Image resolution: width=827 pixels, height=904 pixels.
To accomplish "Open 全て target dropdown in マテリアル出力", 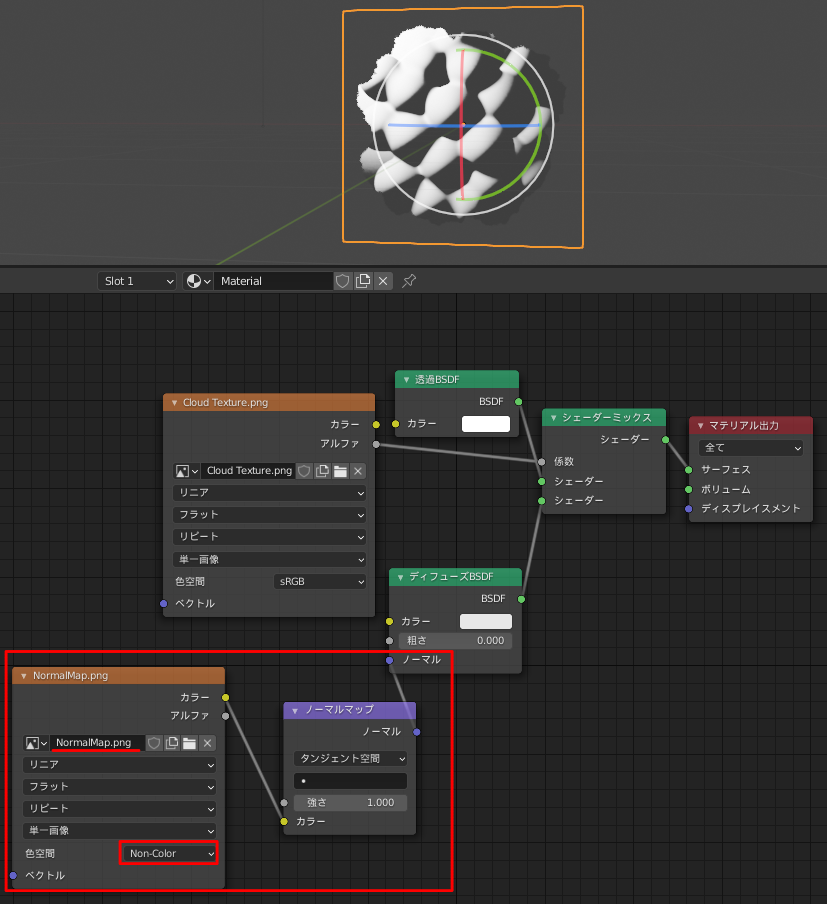I will pos(751,448).
